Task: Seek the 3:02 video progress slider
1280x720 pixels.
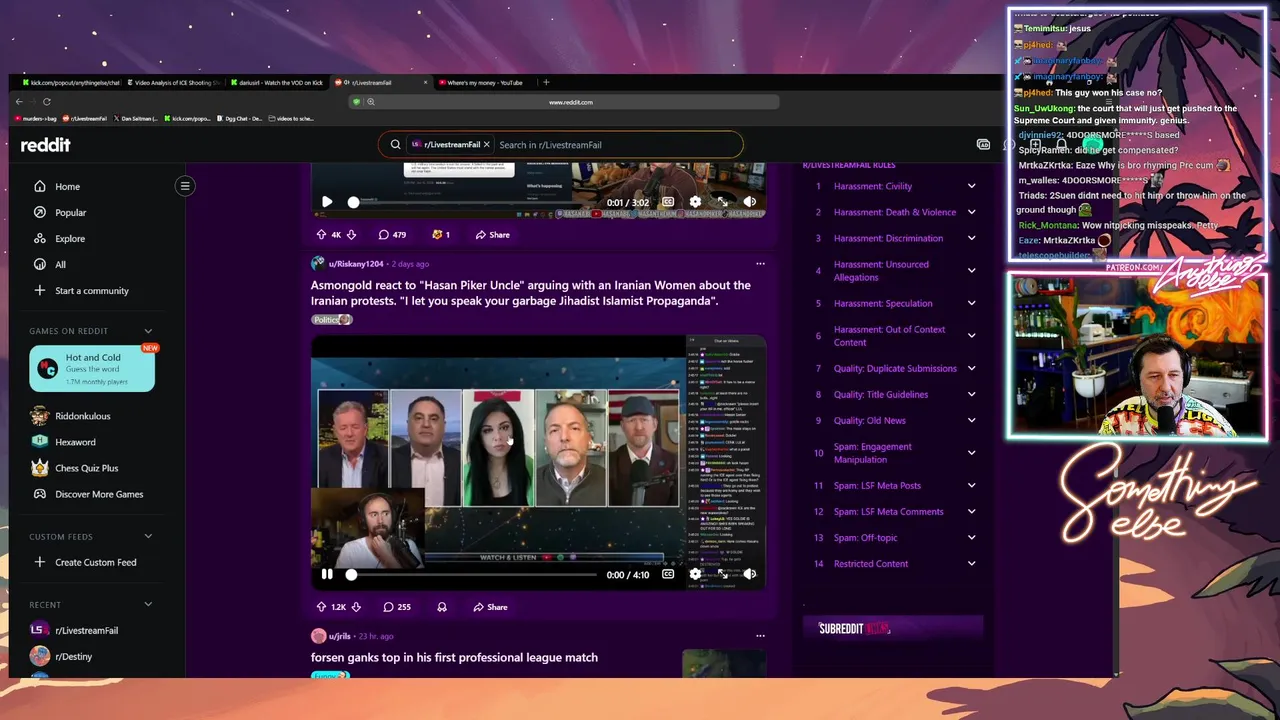Action: (x=473, y=202)
